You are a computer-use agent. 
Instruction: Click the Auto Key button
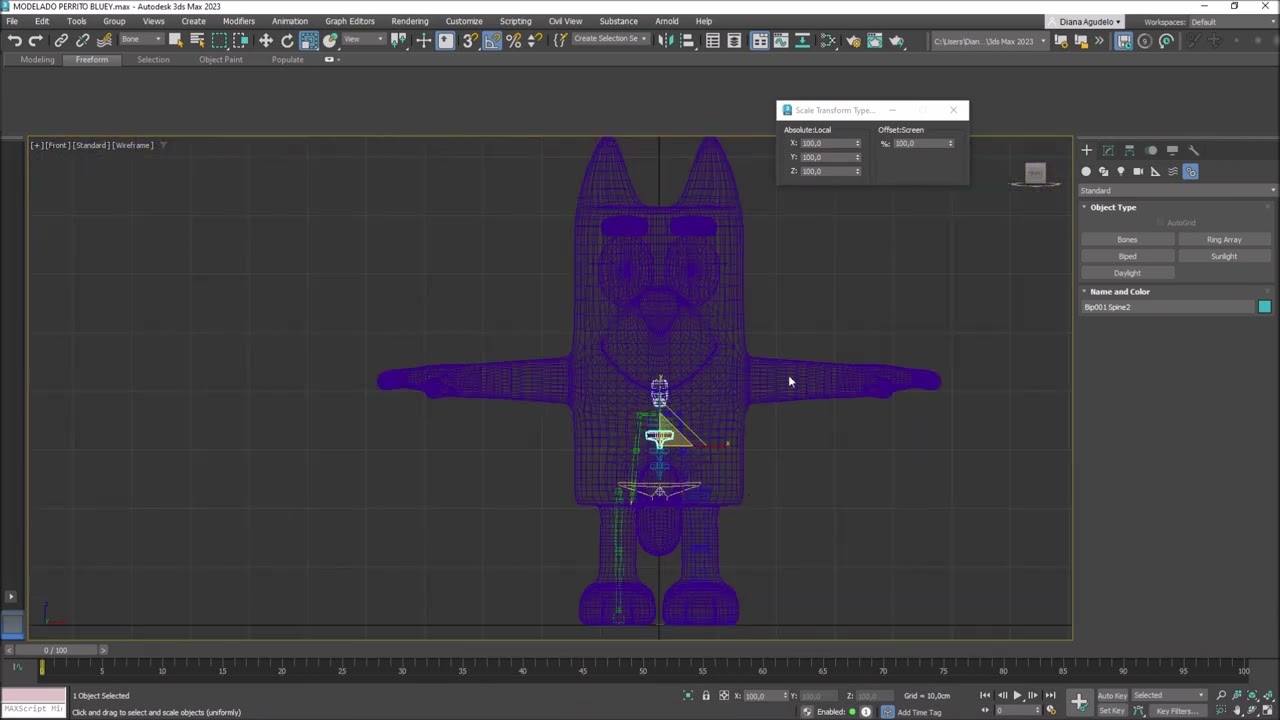[x=1113, y=695]
